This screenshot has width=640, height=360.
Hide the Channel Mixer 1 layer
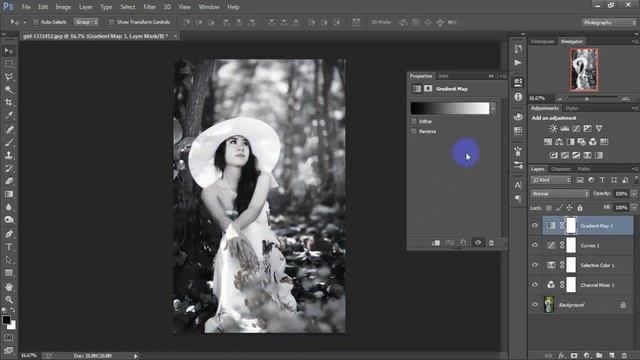535,284
